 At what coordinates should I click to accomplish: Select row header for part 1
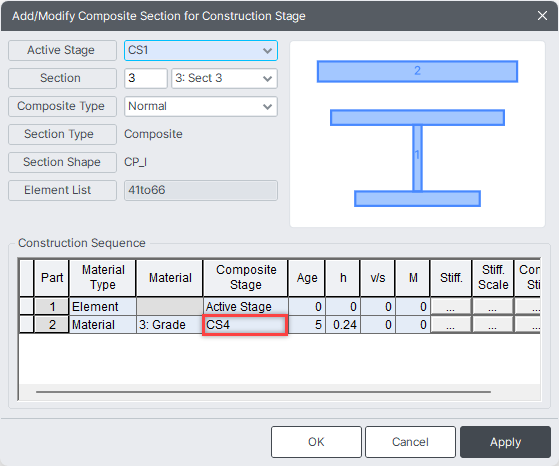[26, 307]
